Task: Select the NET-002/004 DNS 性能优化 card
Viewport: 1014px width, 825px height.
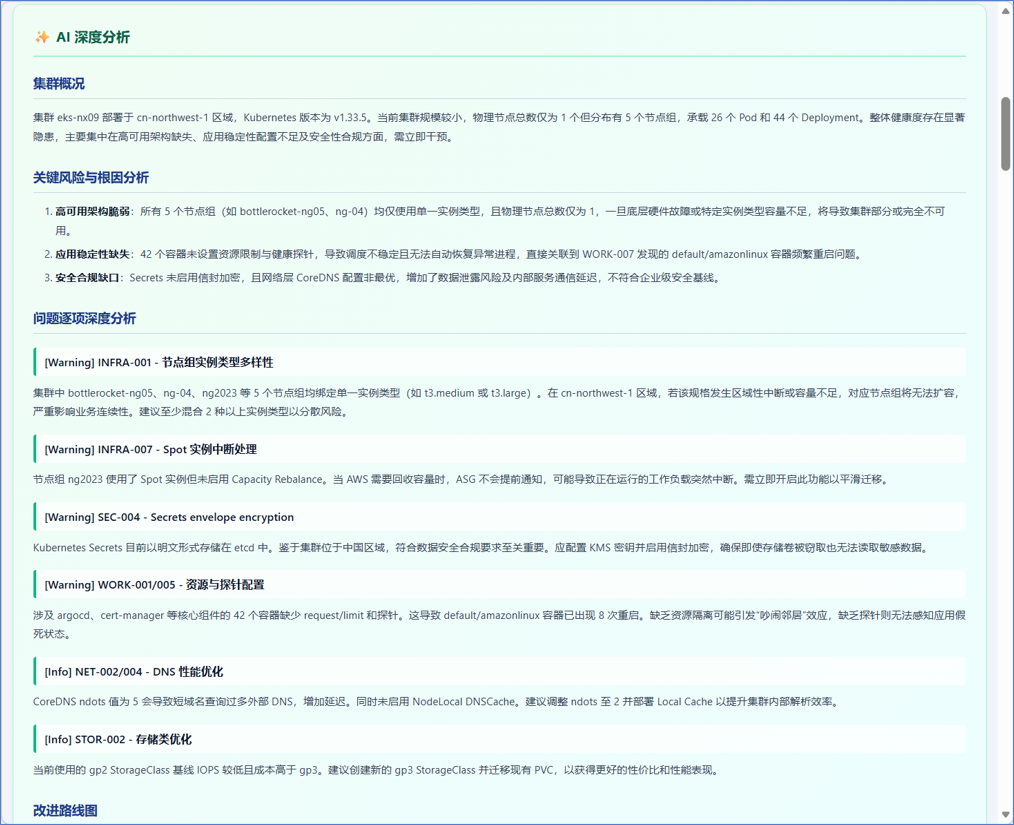Action: 500,672
